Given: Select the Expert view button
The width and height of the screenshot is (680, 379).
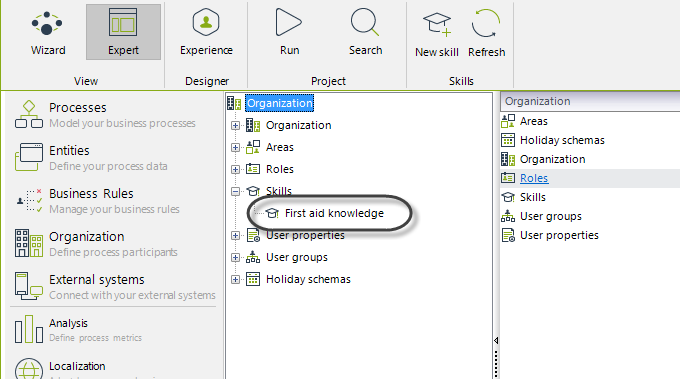Looking at the screenshot, I should pyautogui.click(x=123, y=33).
